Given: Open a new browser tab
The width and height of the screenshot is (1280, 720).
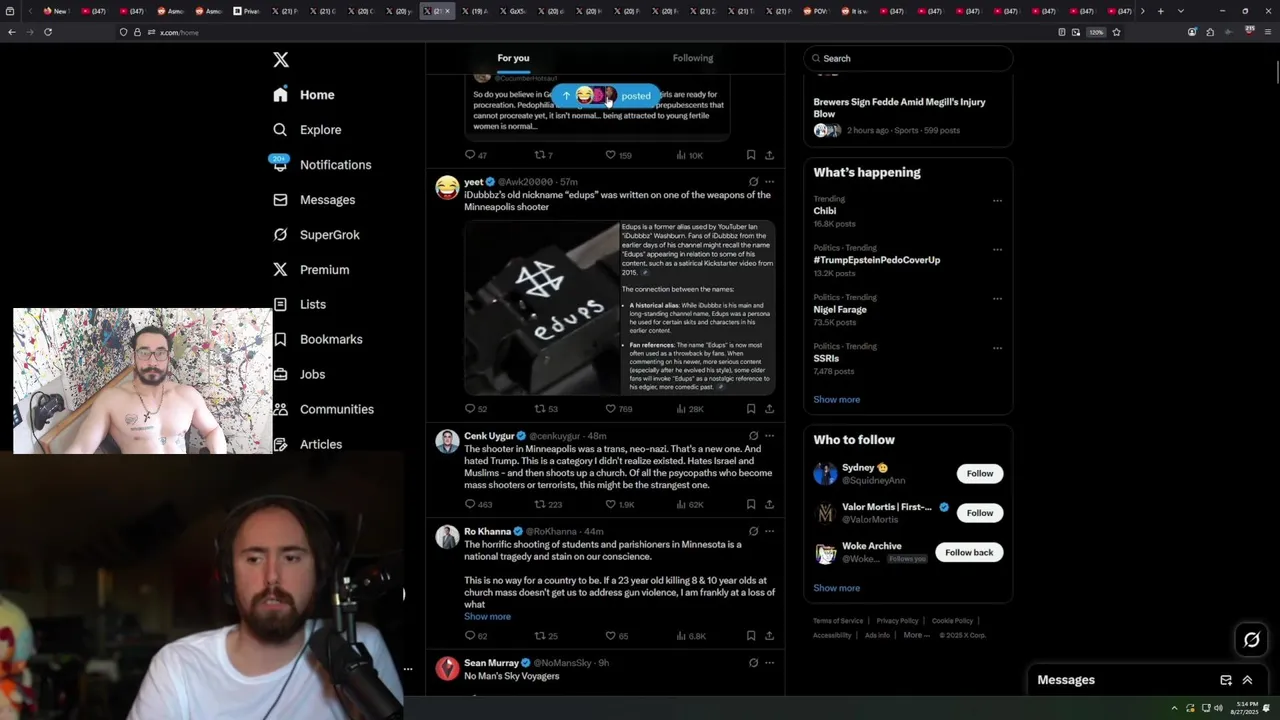Looking at the screenshot, I should (x=1160, y=11).
